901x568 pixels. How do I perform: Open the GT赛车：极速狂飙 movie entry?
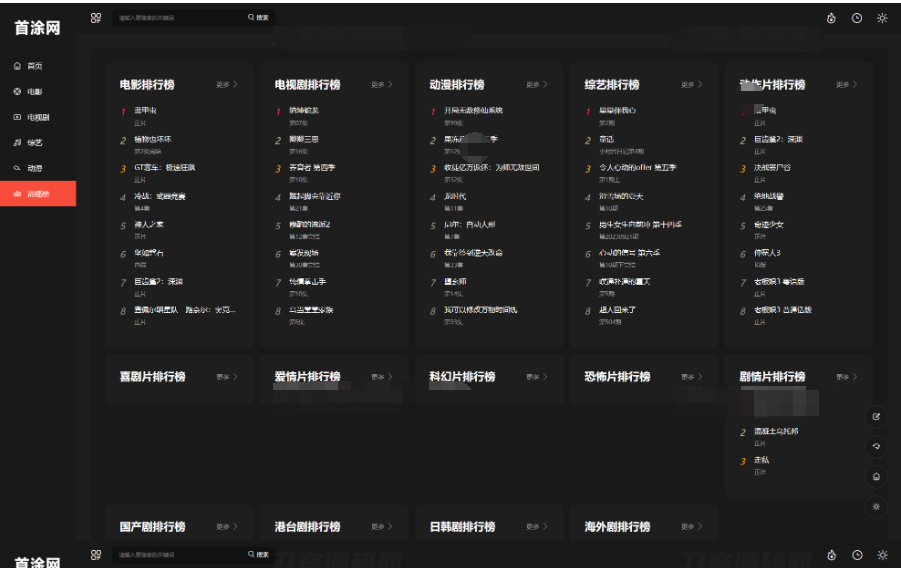(x=165, y=168)
